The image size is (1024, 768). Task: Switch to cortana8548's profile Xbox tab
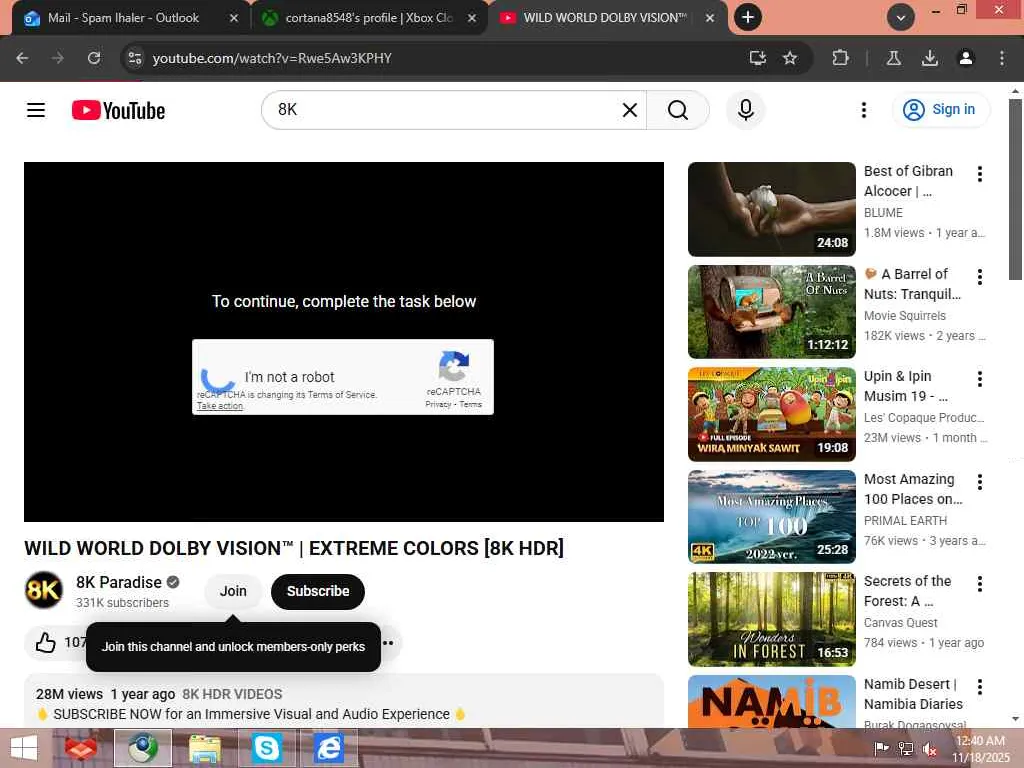[x=368, y=18]
